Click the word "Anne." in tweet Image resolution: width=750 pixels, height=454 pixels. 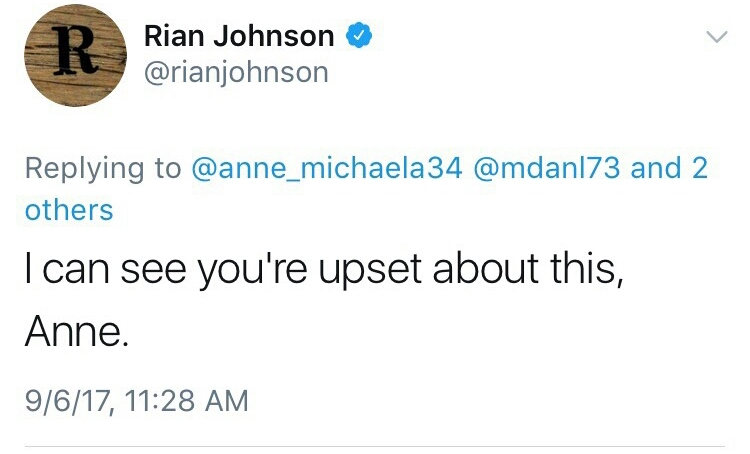pyautogui.click(x=77, y=331)
